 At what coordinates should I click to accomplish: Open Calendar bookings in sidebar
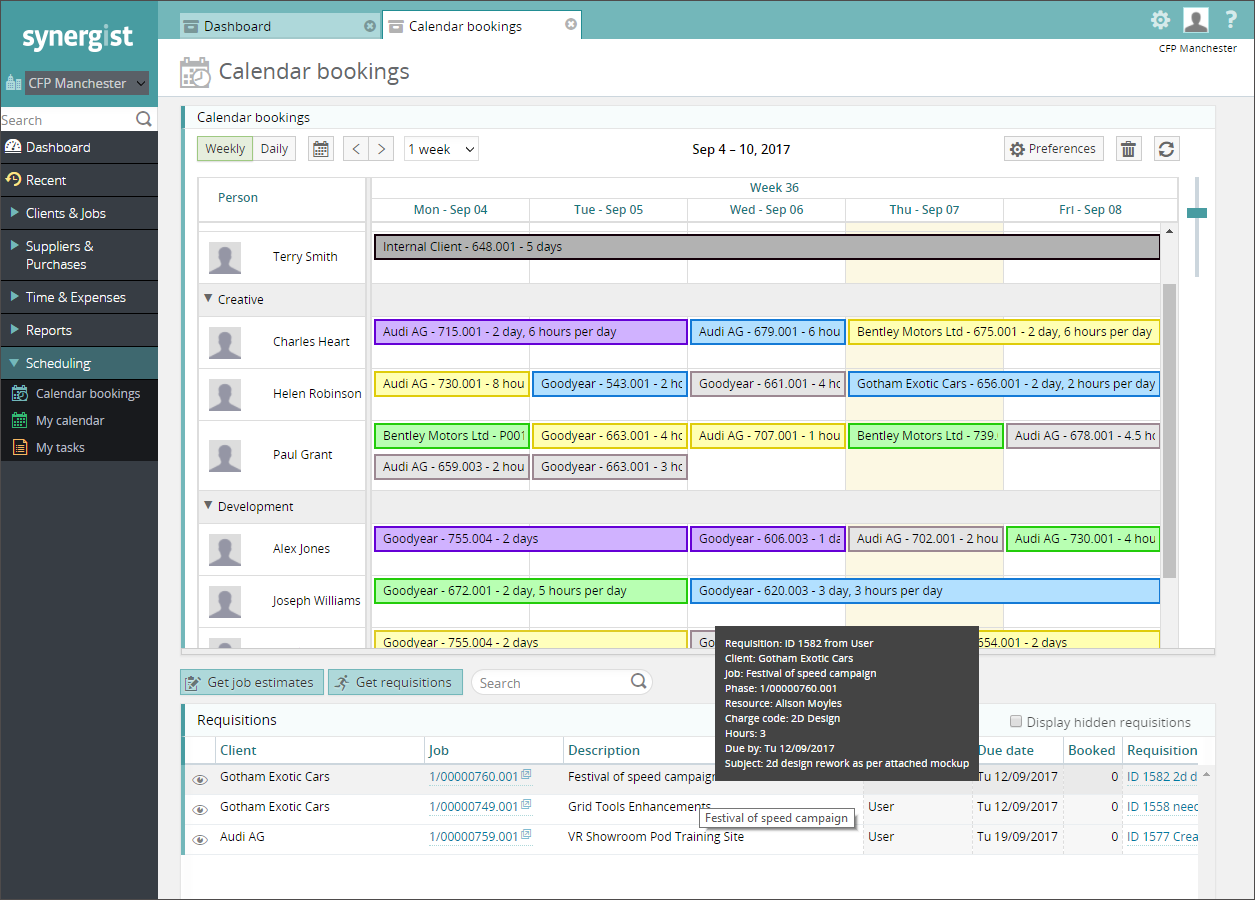pyautogui.click(x=79, y=394)
